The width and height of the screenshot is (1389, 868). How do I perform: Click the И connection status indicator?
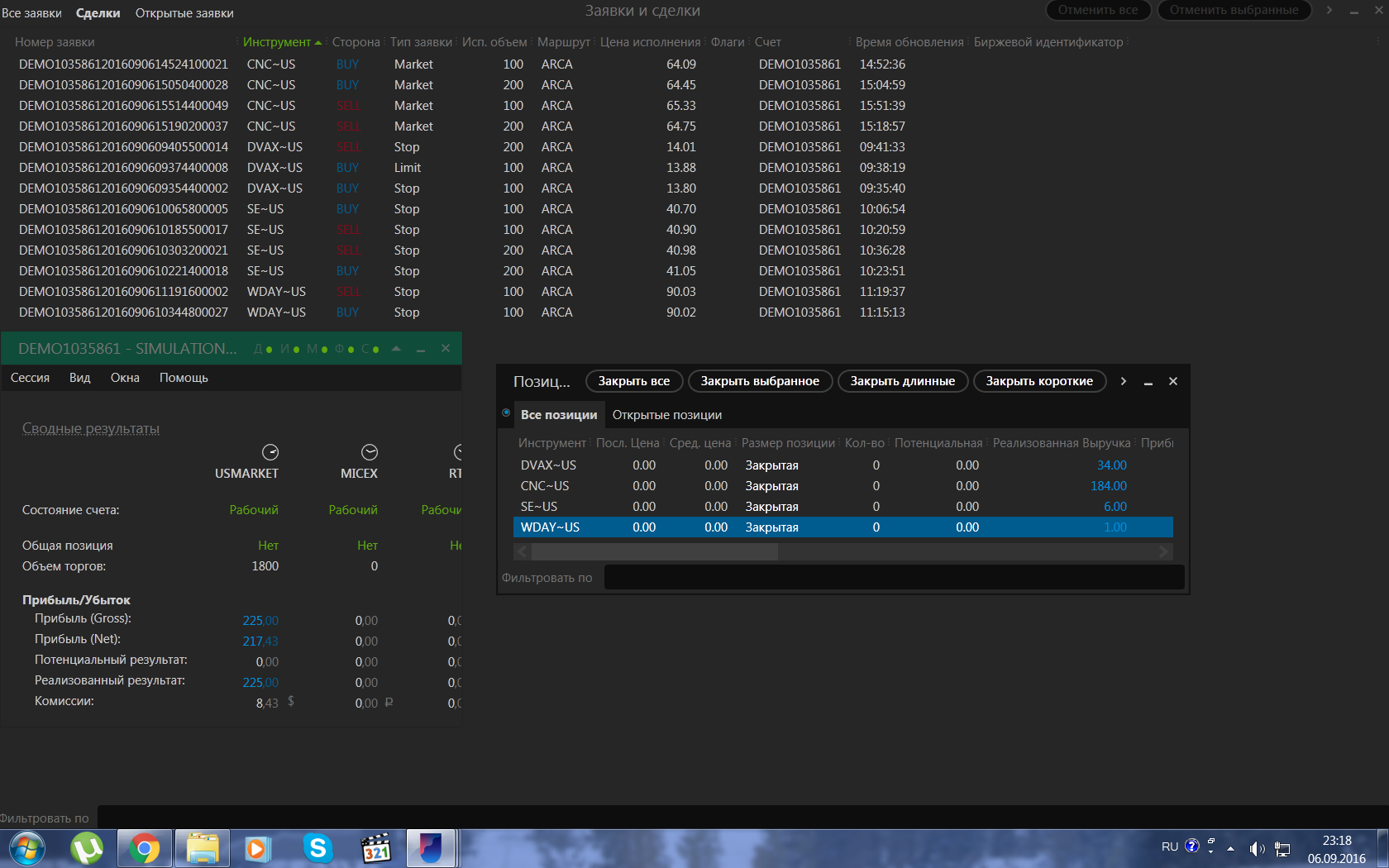(290, 349)
